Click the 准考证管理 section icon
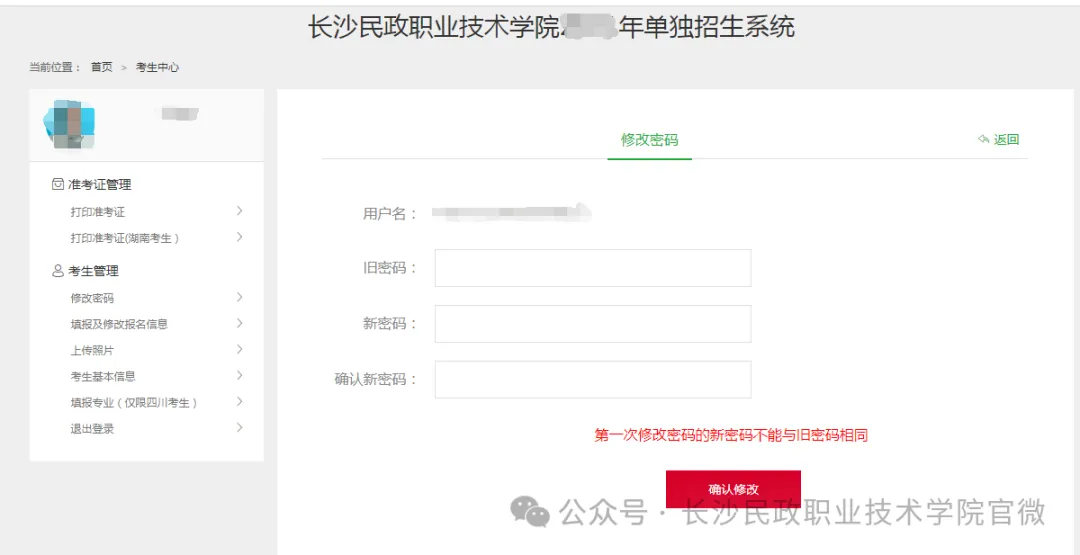1080x555 pixels. tap(57, 184)
